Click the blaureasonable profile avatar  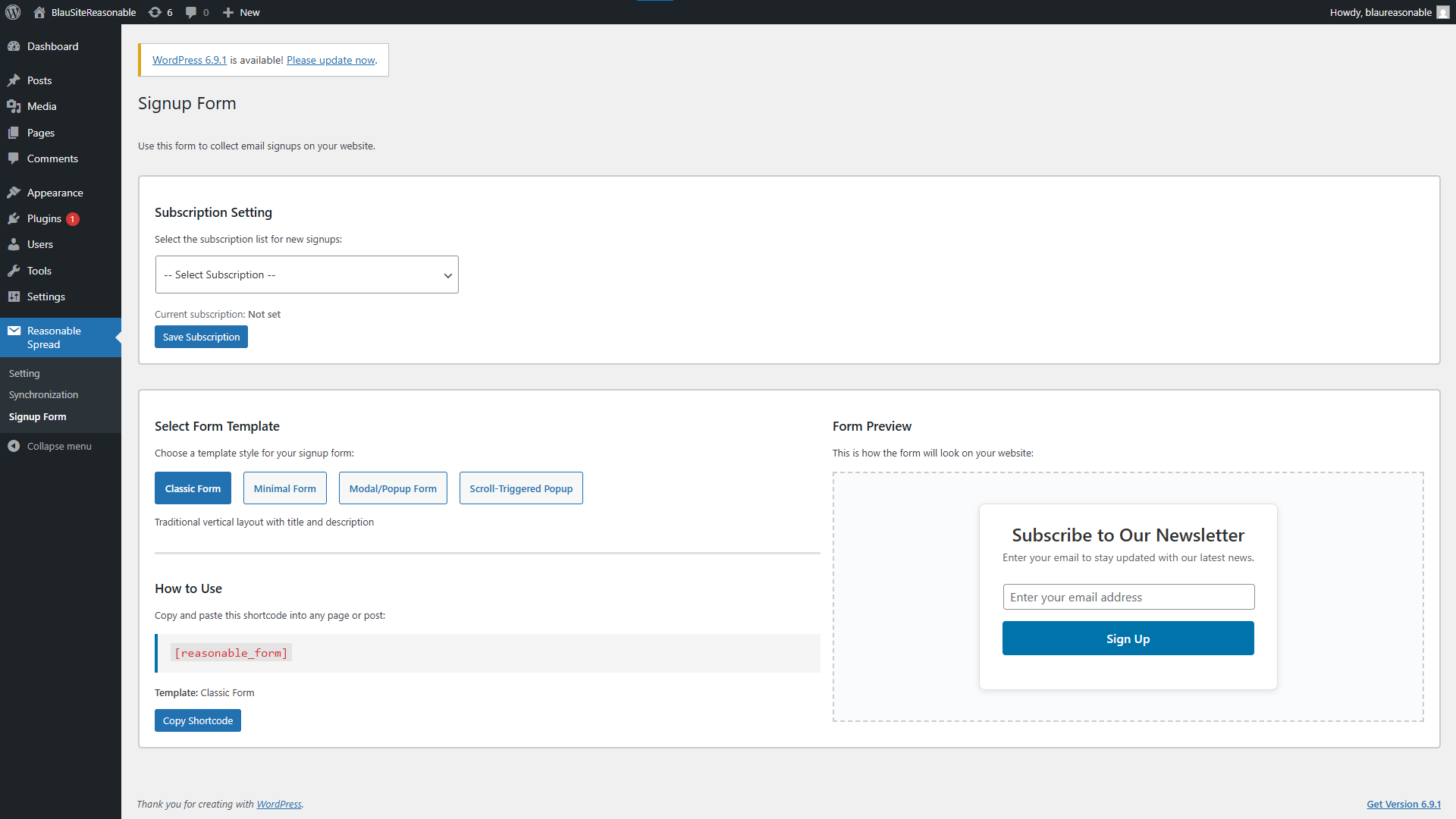(x=1442, y=12)
